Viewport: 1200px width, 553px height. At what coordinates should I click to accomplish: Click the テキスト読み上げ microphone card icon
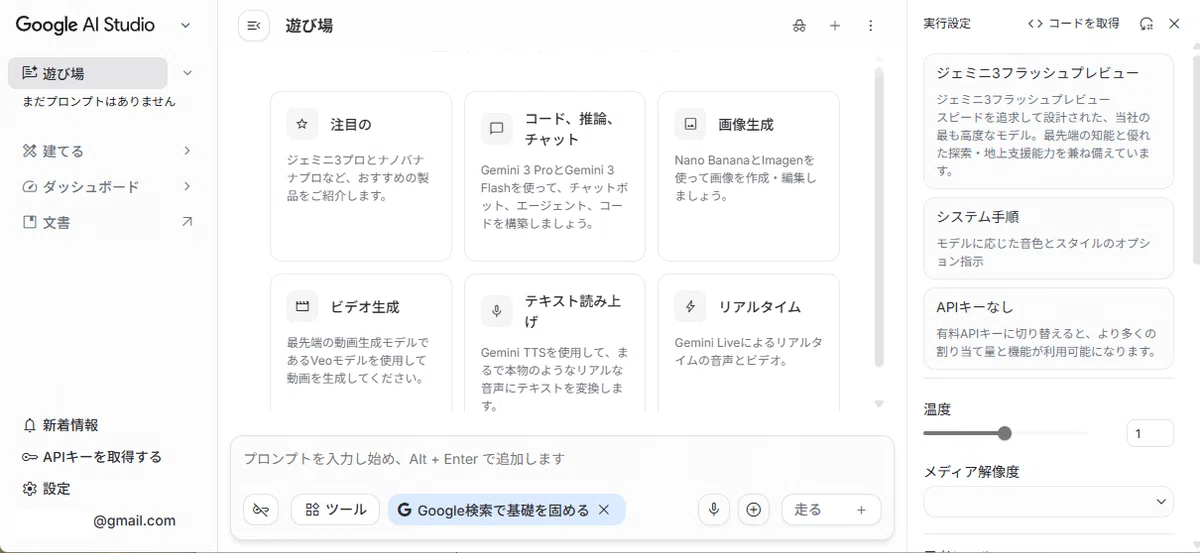pyautogui.click(x=496, y=310)
